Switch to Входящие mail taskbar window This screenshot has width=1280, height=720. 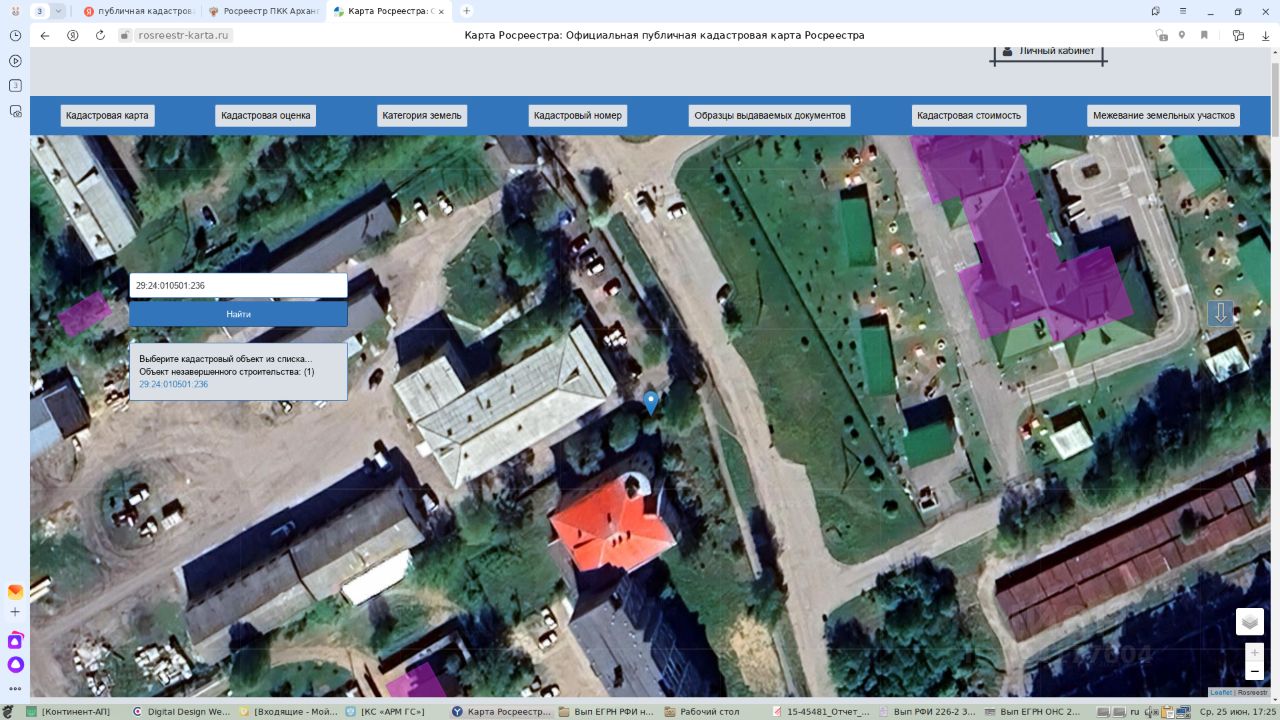290,712
